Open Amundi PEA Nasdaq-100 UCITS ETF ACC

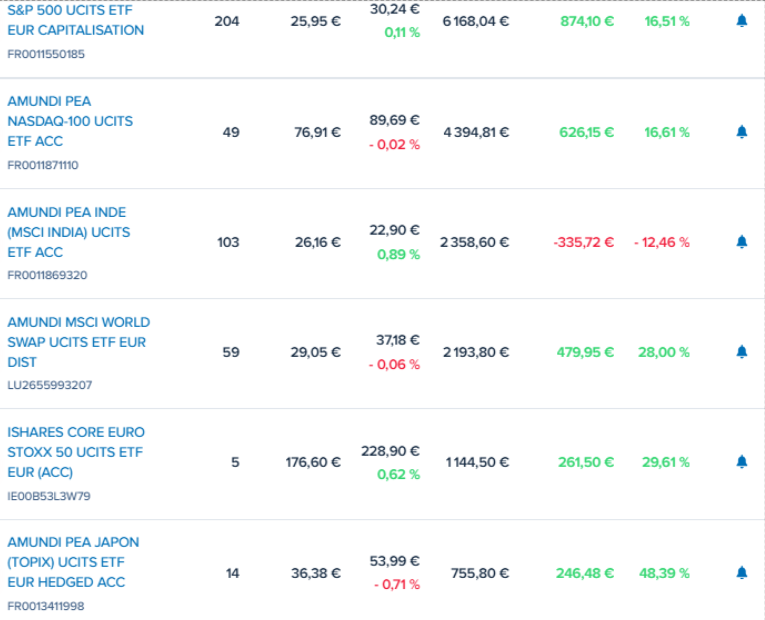tap(70, 121)
